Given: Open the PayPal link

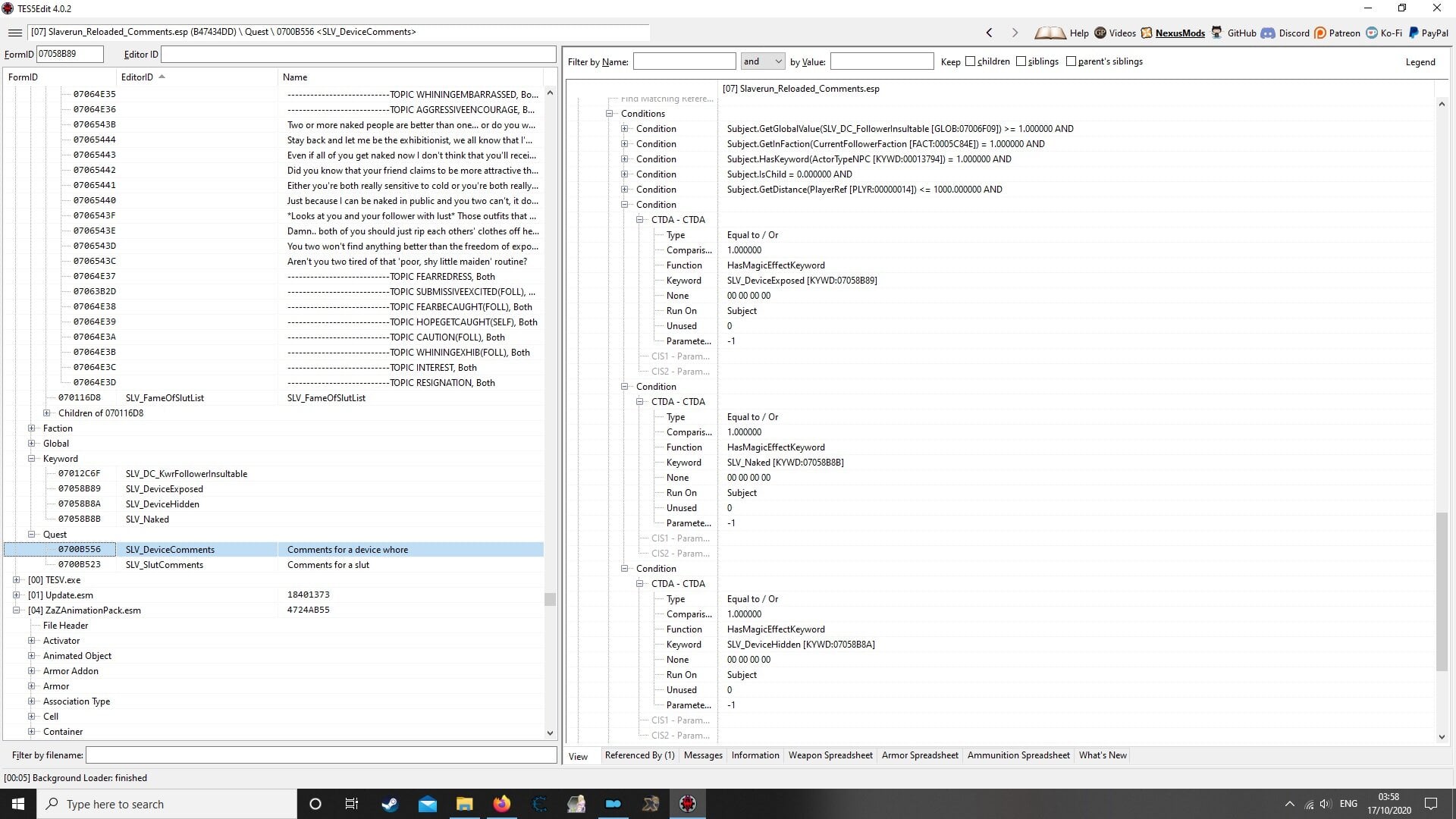Looking at the screenshot, I should point(1434,33).
